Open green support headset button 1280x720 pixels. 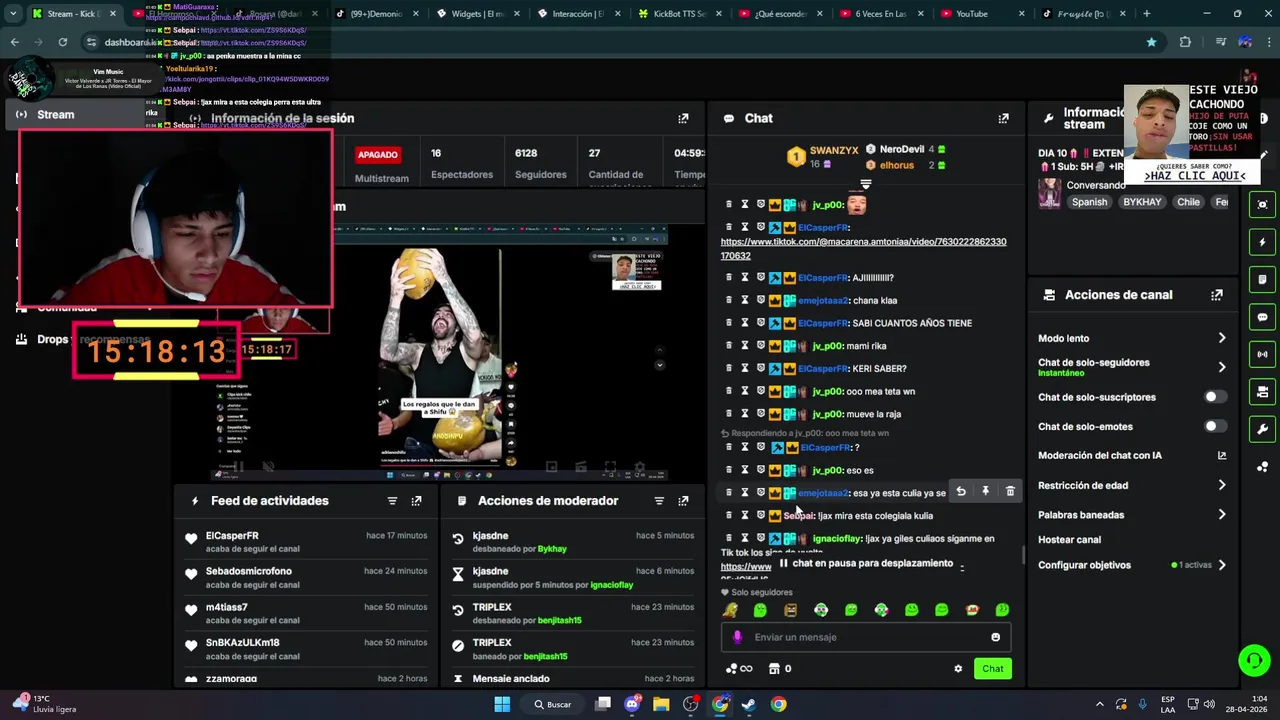1254,660
